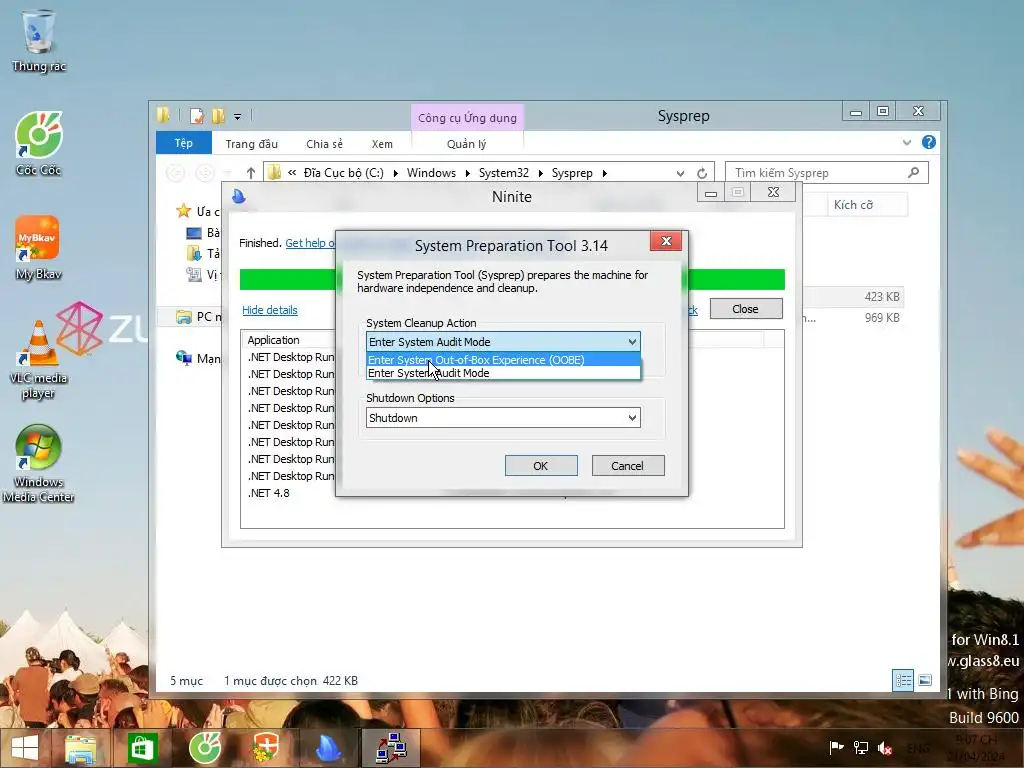The height and width of the screenshot is (768, 1024).
Task: Open the My Bkav desktop shortcut
Action: (x=38, y=248)
